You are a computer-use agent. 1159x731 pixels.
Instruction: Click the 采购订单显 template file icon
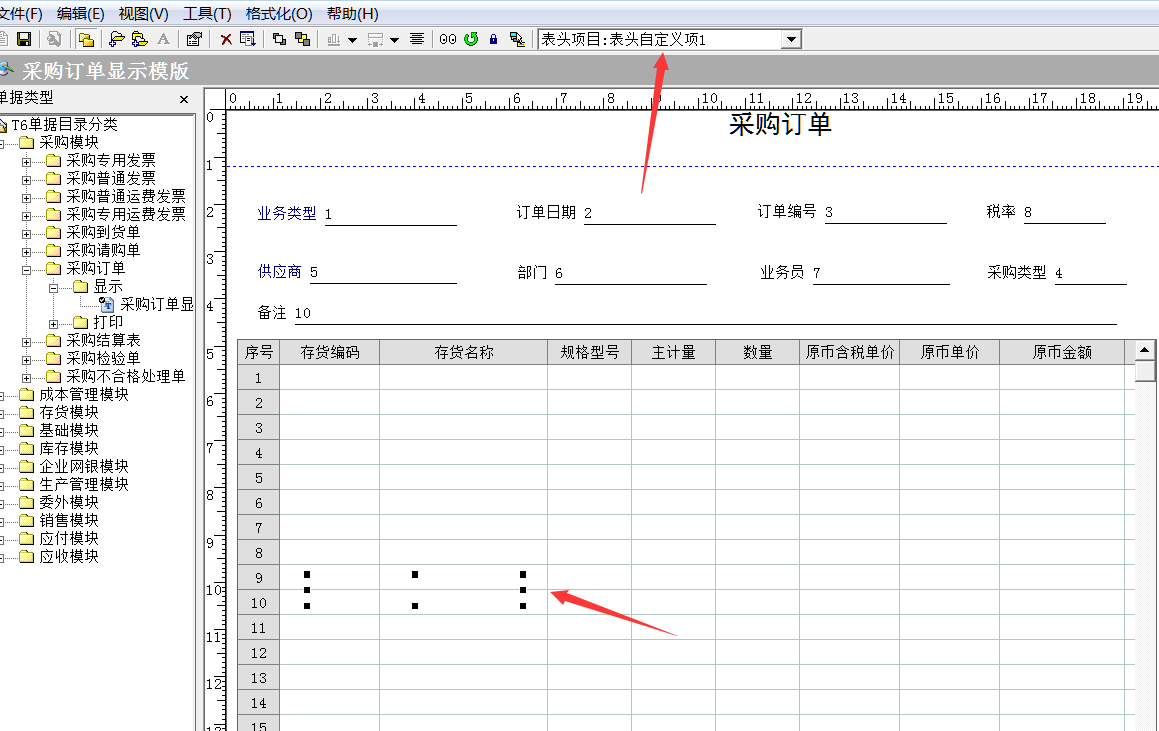(107, 304)
